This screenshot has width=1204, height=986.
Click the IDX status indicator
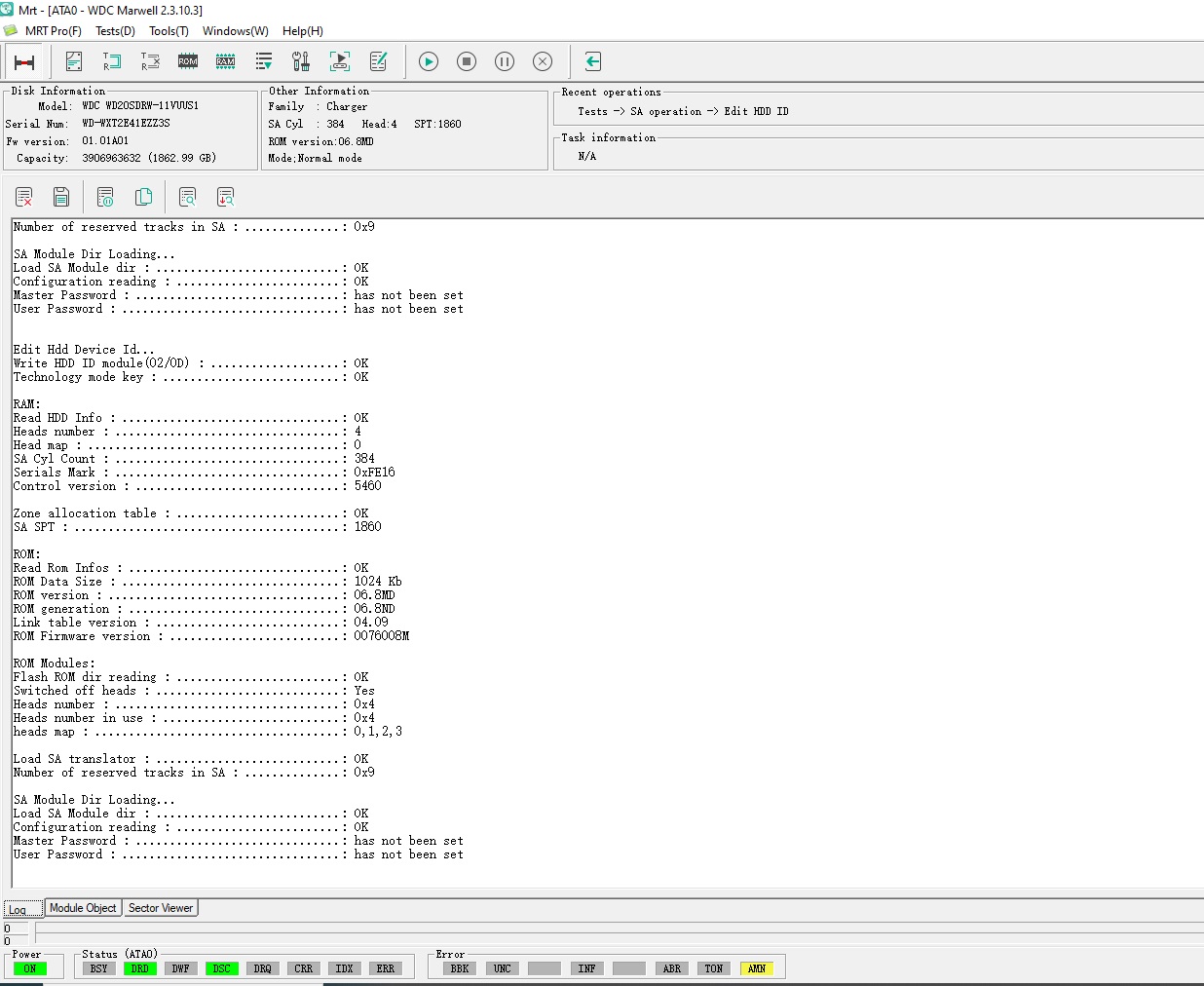pyautogui.click(x=344, y=968)
